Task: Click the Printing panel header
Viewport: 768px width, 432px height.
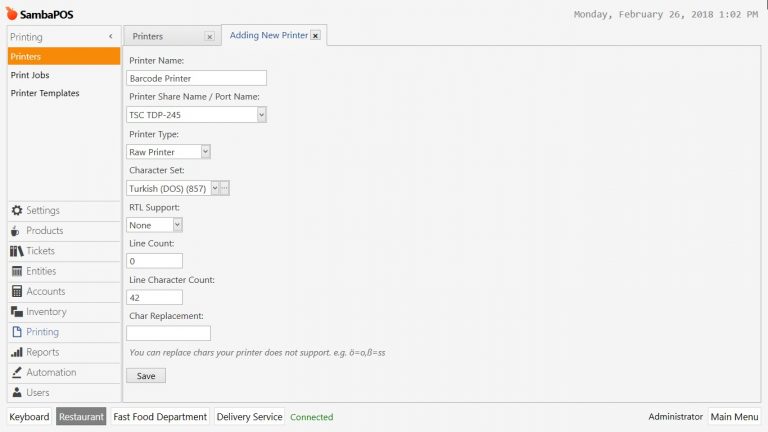Action: (64, 37)
